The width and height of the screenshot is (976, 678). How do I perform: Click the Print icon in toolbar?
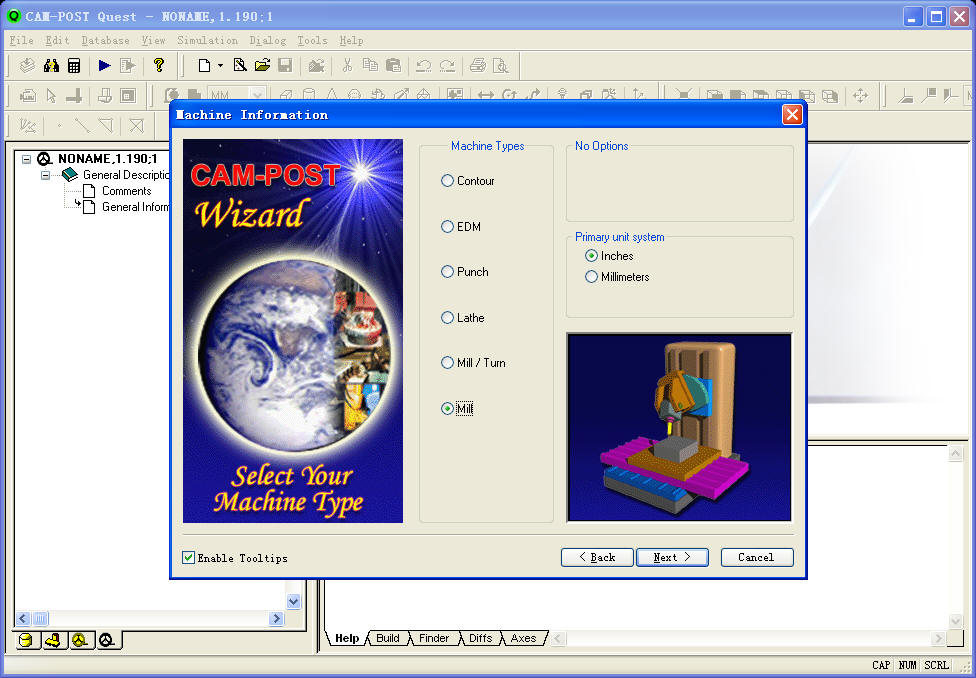[478, 65]
